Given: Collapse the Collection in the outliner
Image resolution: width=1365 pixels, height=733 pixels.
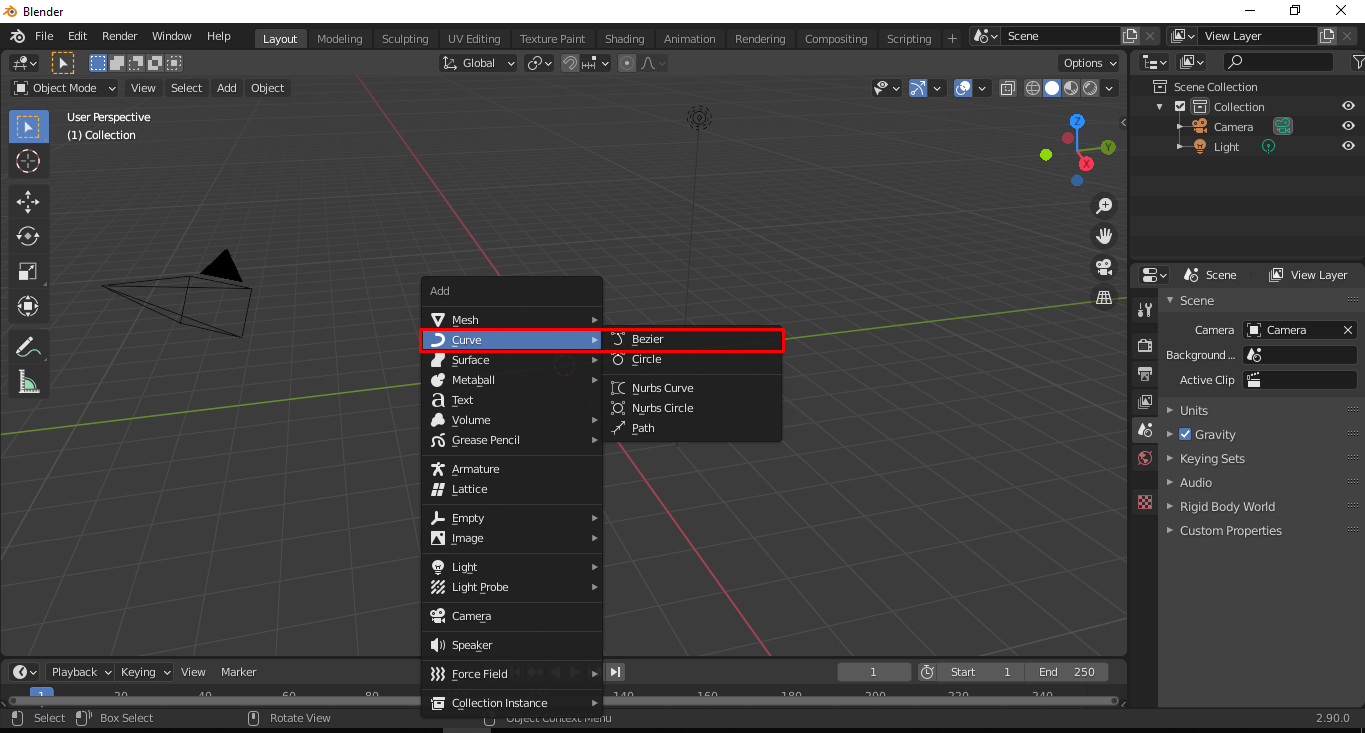Looking at the screenshot, I should (x=1158, y=106).
